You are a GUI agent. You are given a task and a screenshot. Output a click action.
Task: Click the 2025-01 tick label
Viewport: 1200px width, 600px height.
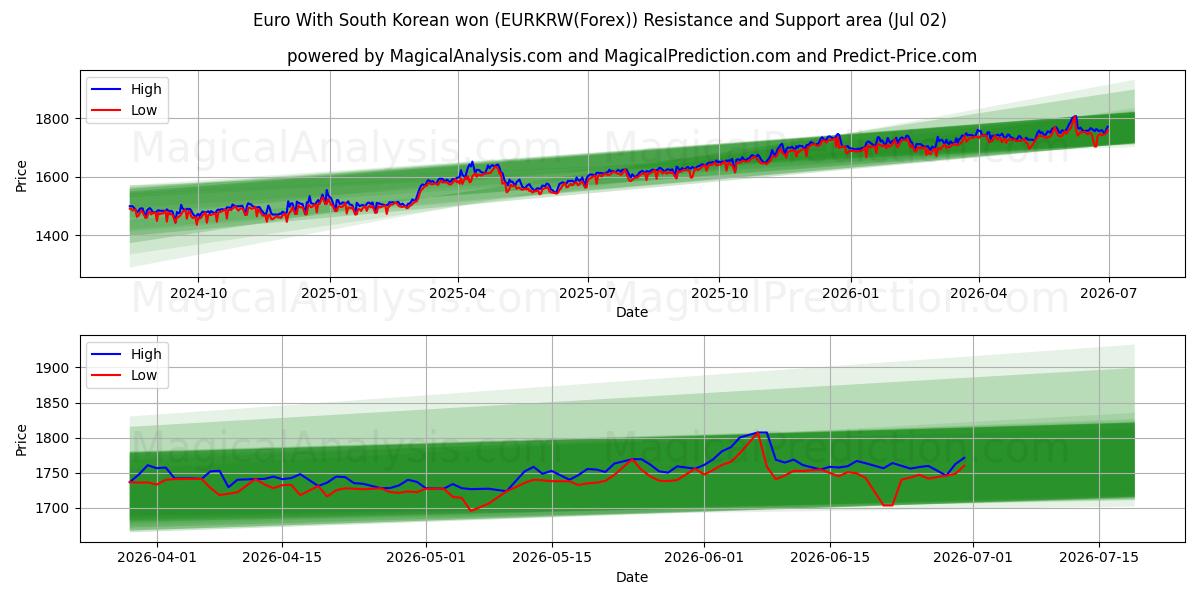coord(329,293)
